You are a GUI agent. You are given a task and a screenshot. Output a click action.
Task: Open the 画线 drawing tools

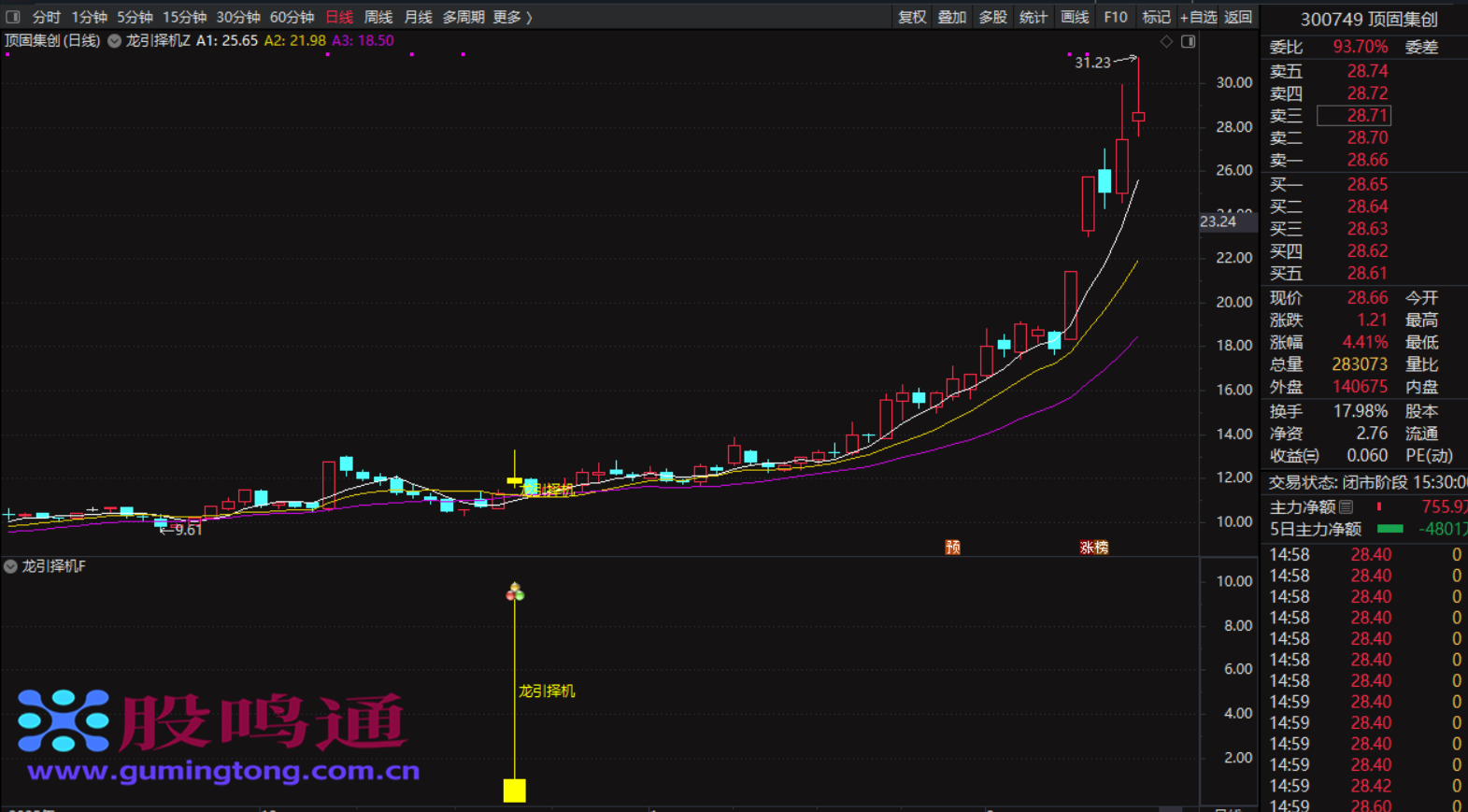pyautogui.click(x=1075, y=17)
